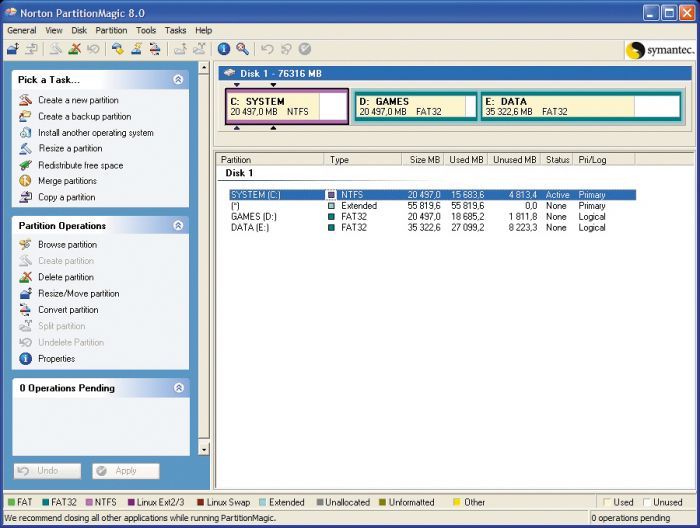
Task: Click the Browse partition operation icon
Action: coord(25,245)
